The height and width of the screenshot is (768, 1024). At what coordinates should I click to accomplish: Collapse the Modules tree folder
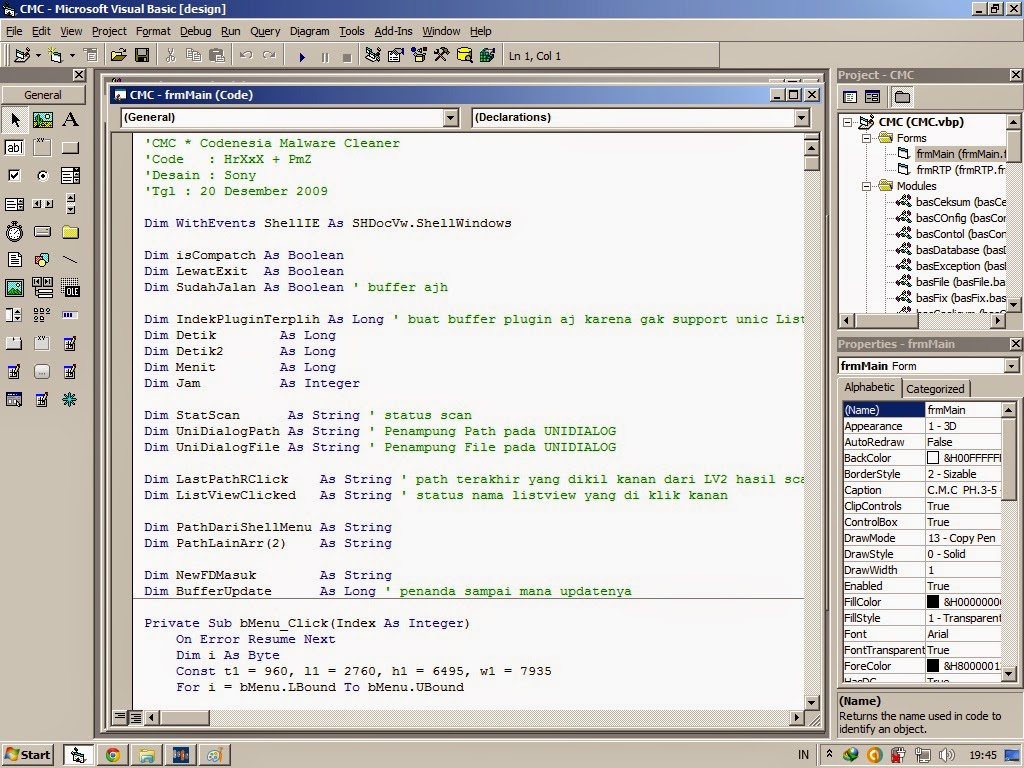866,186
